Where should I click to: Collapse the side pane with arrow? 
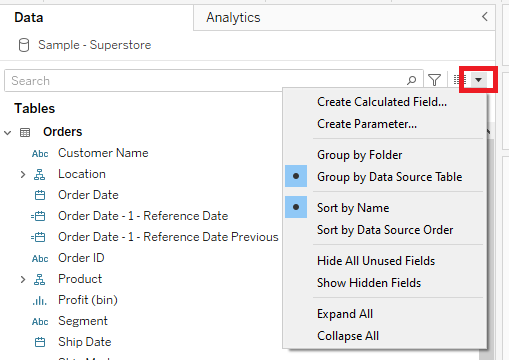[x=485, y=17]
